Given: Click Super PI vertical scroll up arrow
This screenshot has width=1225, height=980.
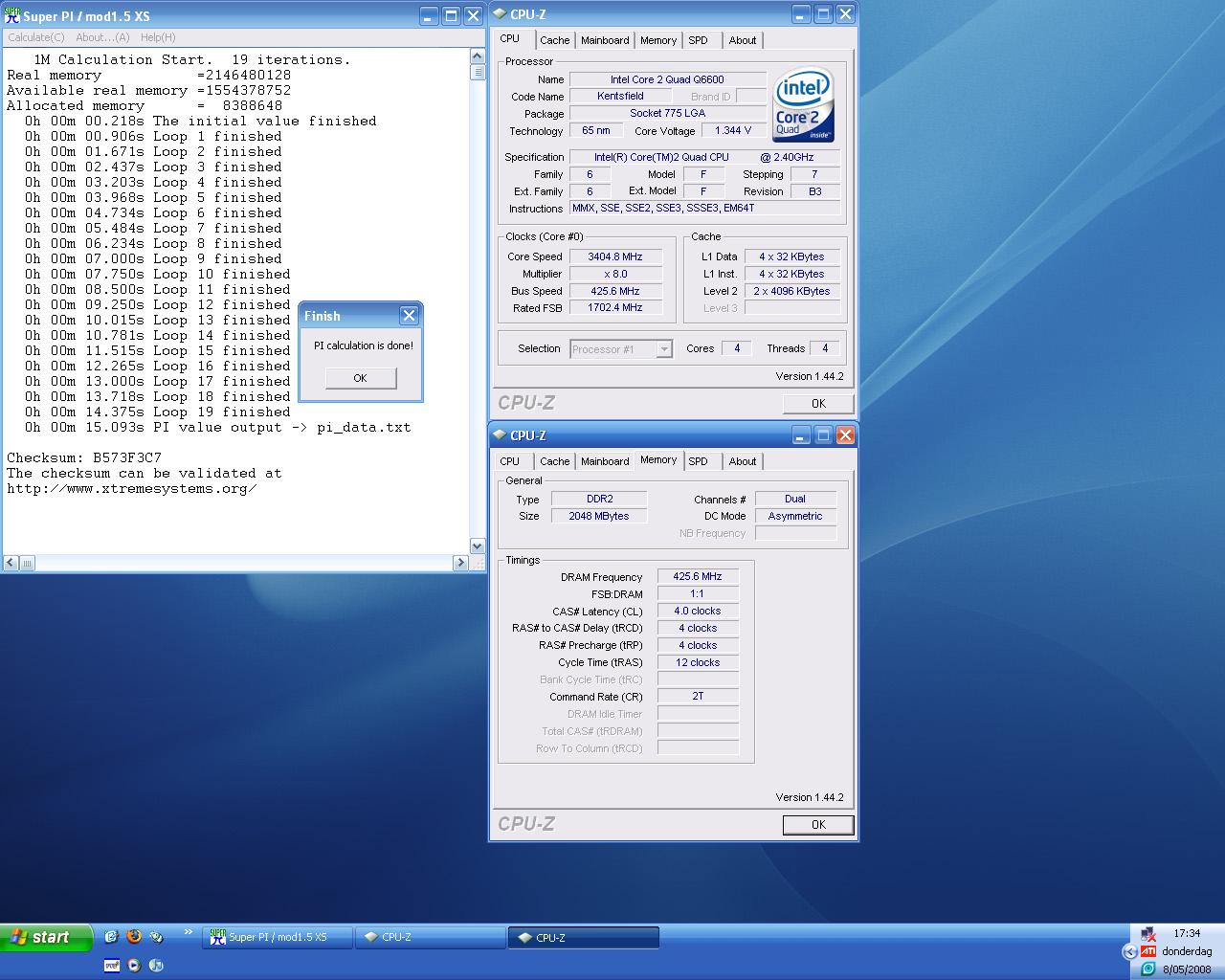Looking at the screenshot, I should [478, 56].
